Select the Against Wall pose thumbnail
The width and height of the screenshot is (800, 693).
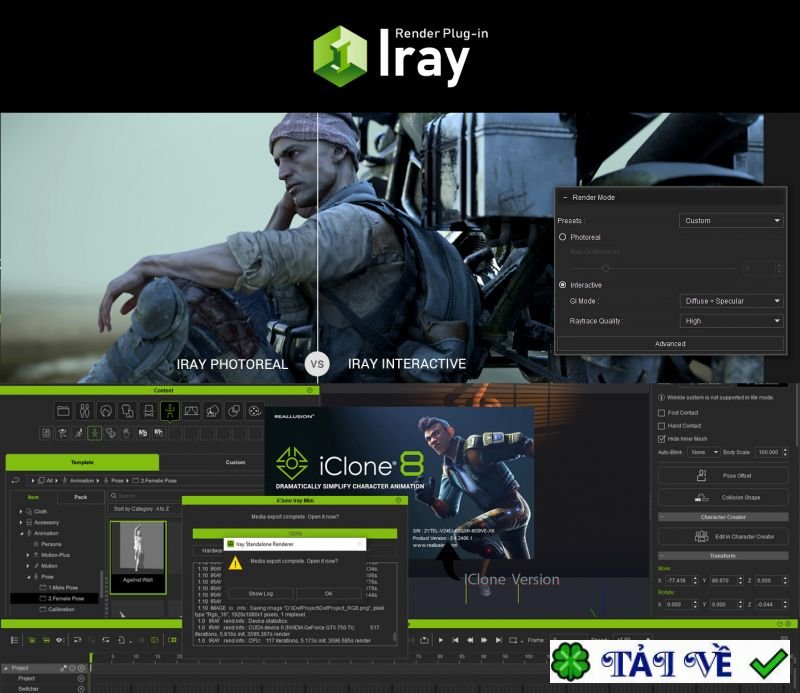(139, 556)
